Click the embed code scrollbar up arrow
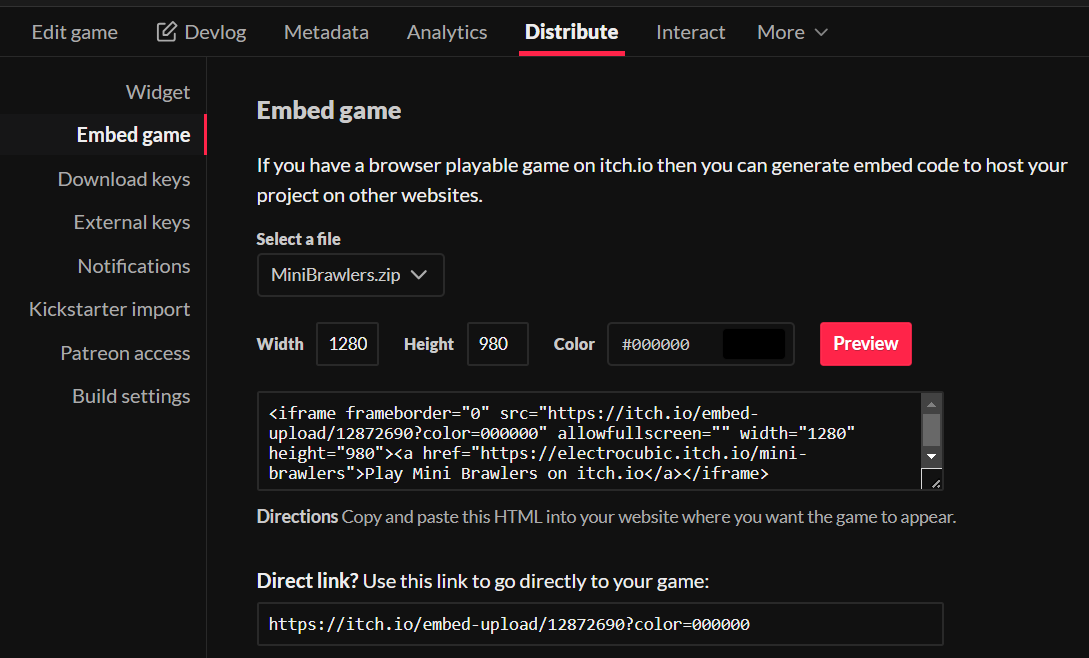This screenshot has width=1089, height=658. click(931, 404)
